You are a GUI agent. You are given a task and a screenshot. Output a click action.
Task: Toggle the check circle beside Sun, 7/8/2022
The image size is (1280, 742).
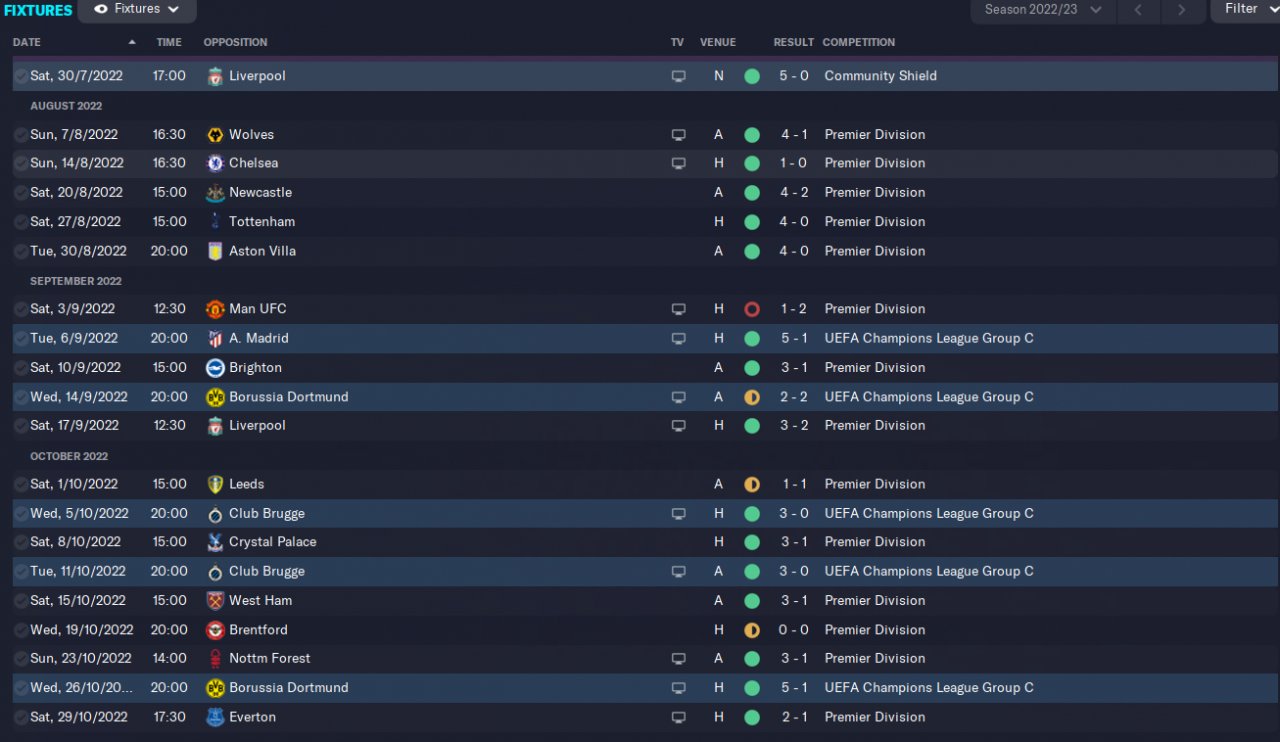tap(21, 135)
